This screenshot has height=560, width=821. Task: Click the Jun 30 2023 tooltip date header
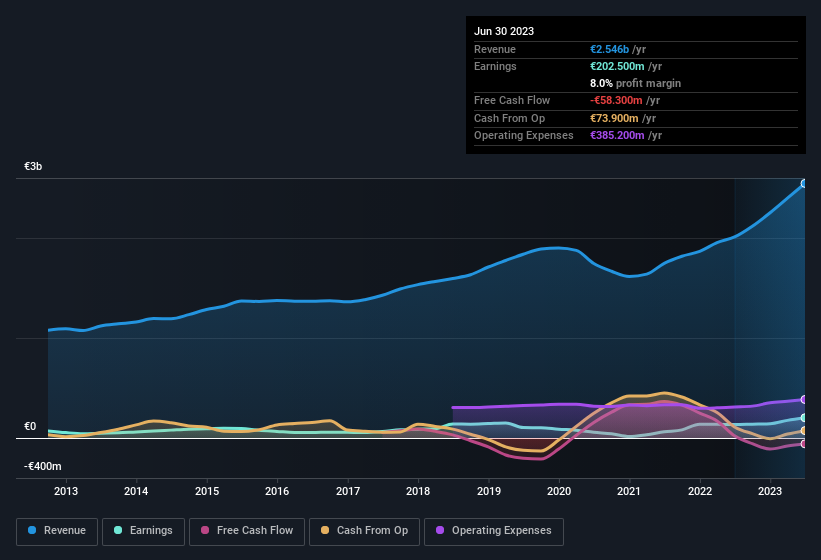[504, 31]
